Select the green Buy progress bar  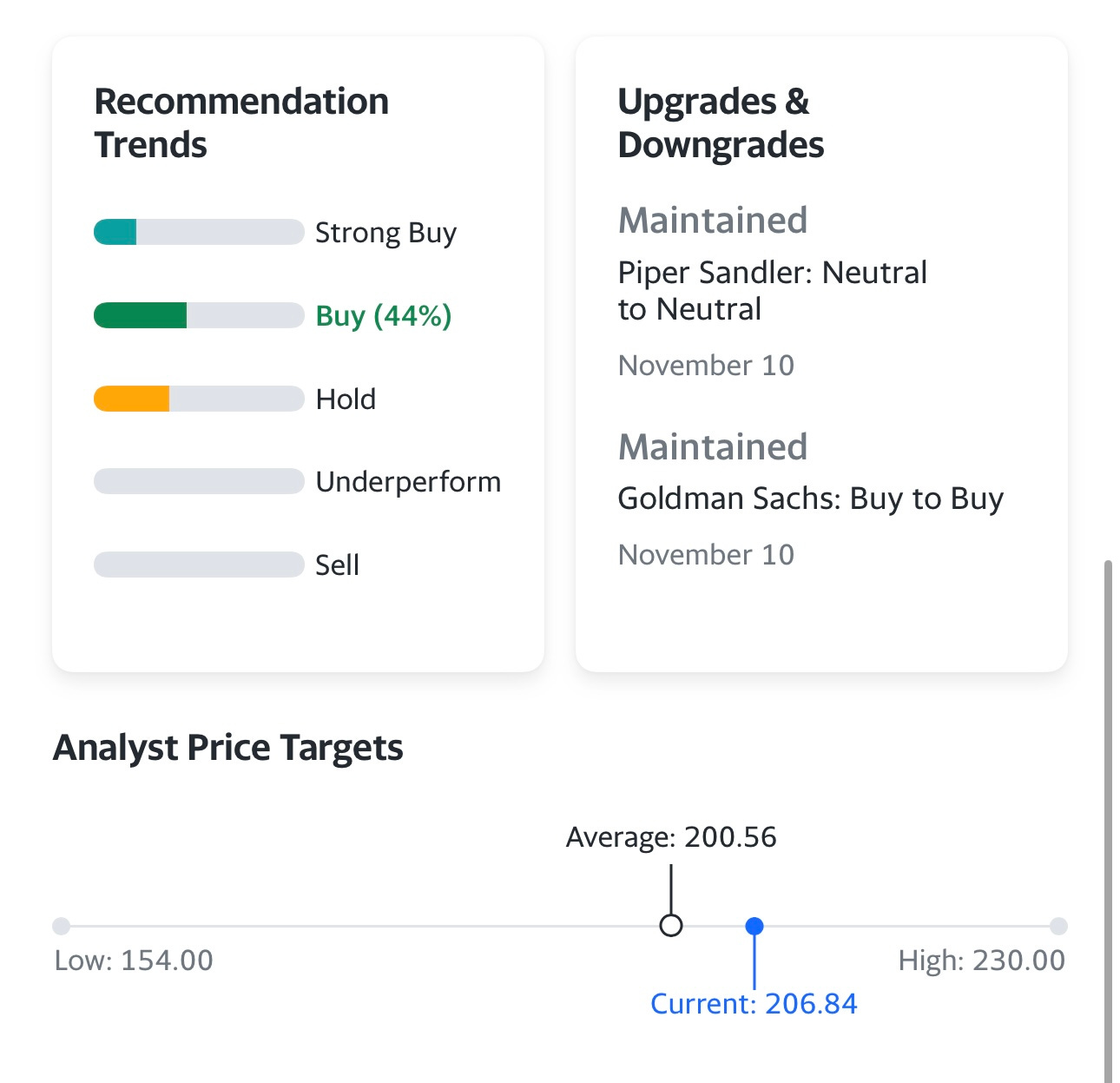click(196, 315)
